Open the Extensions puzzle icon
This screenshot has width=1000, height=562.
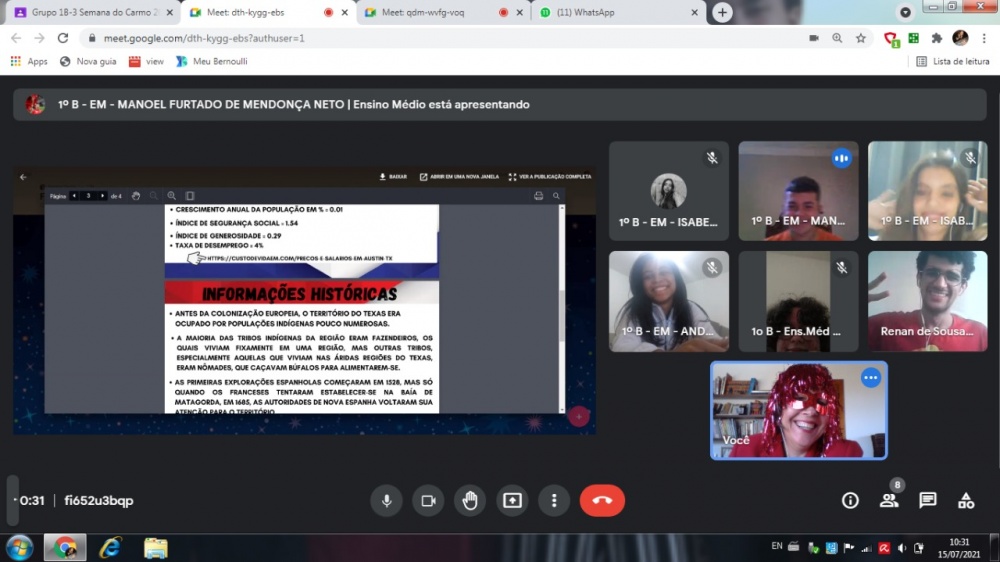coord(937,38)
